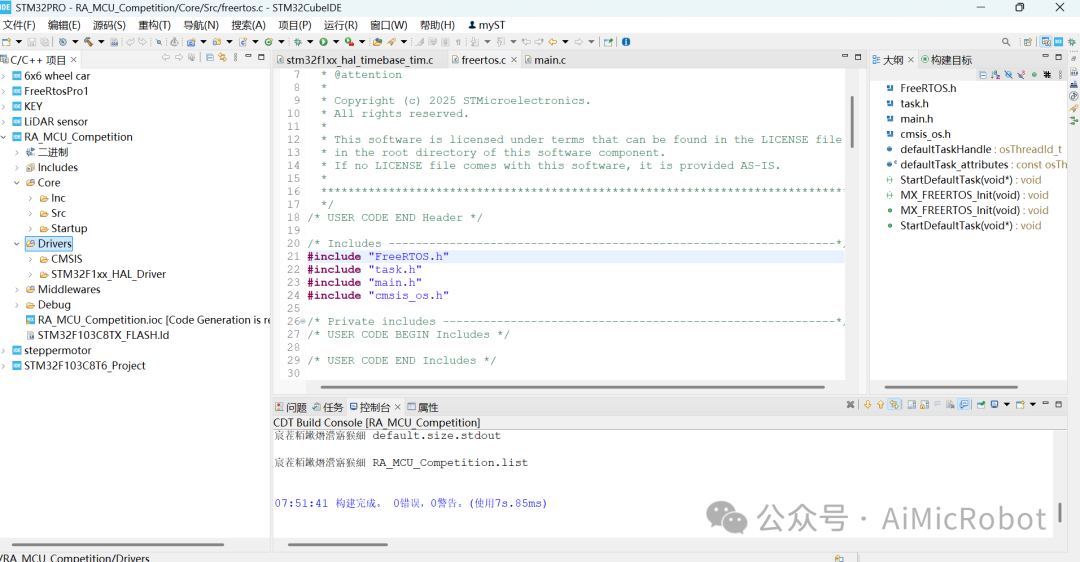Screen dimensions: 1080x562
Task: Click the Search magnifier icon at top right
Action: 1006,42
